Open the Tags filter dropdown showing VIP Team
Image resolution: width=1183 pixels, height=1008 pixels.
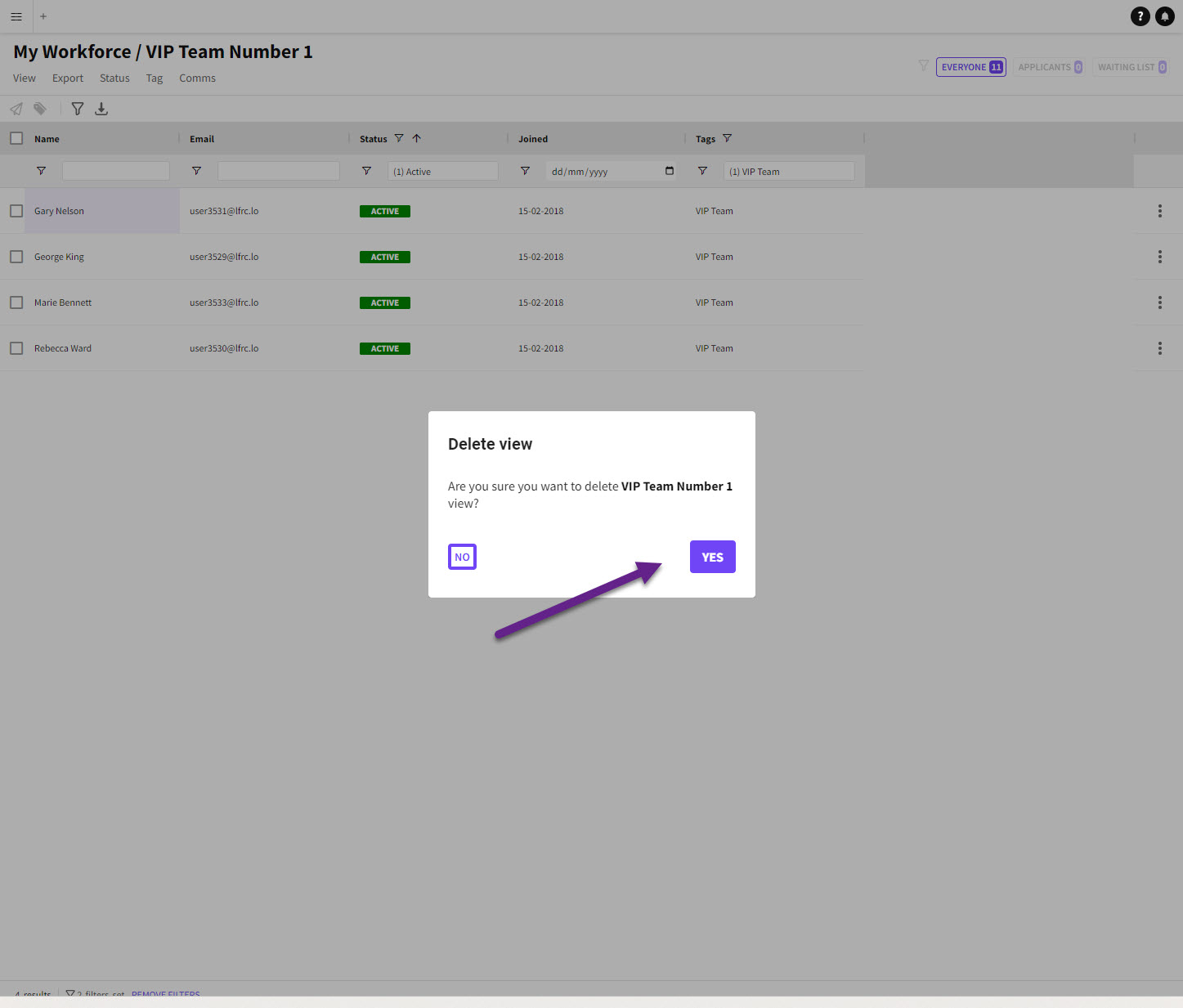(x=788, y=172)
